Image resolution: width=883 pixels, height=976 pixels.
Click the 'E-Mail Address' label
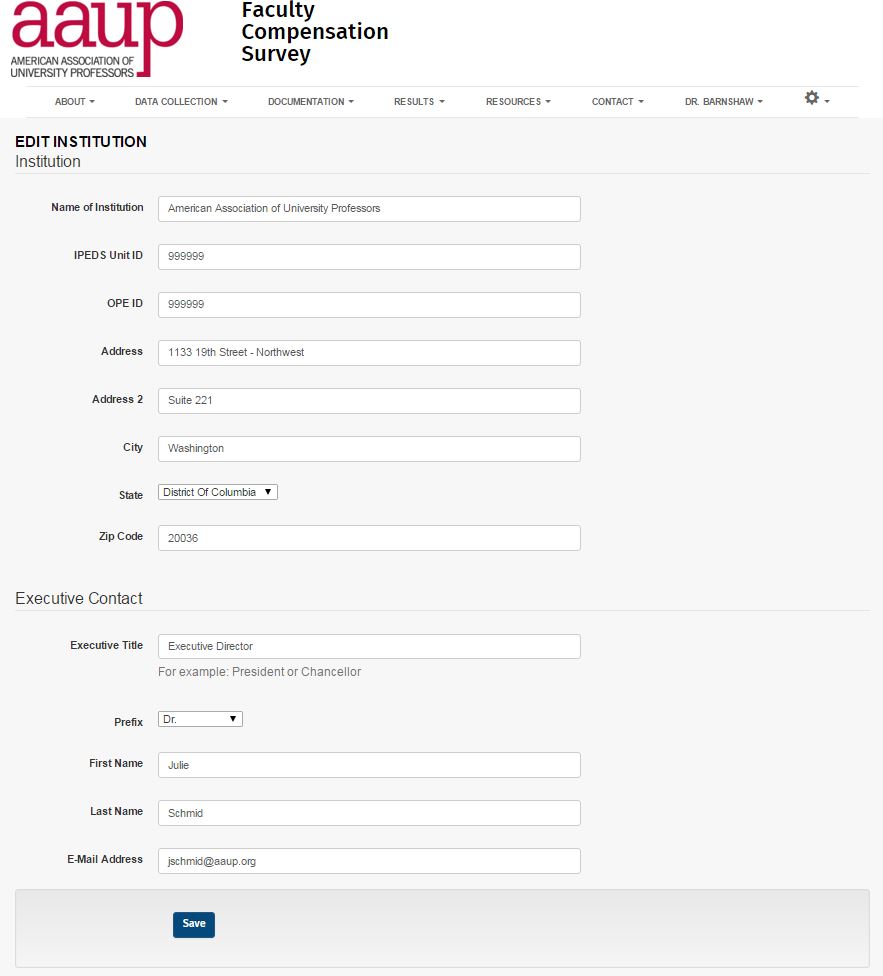105,859
